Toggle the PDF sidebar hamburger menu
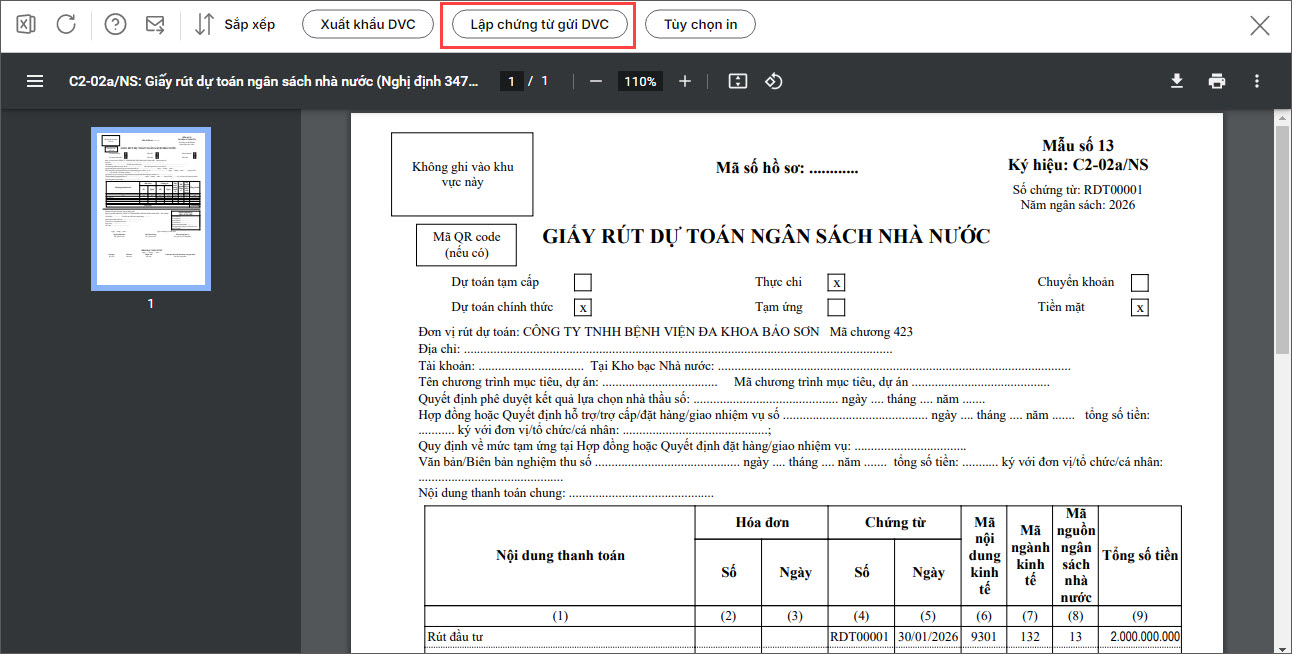Viewport: 1292px width, 654px height. point(35,81)
